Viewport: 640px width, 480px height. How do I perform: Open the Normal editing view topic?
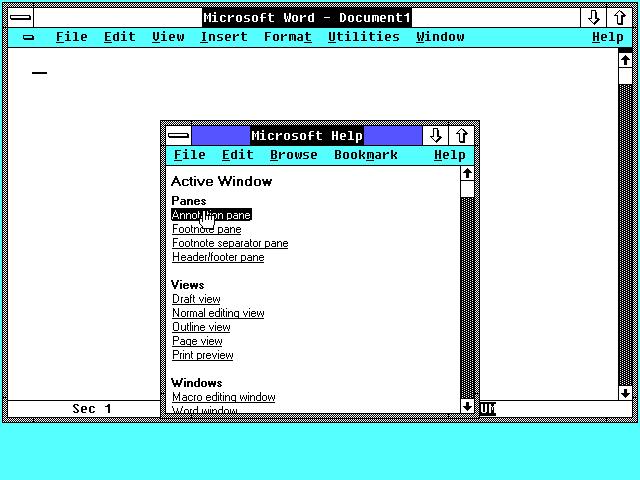(218, 313)
